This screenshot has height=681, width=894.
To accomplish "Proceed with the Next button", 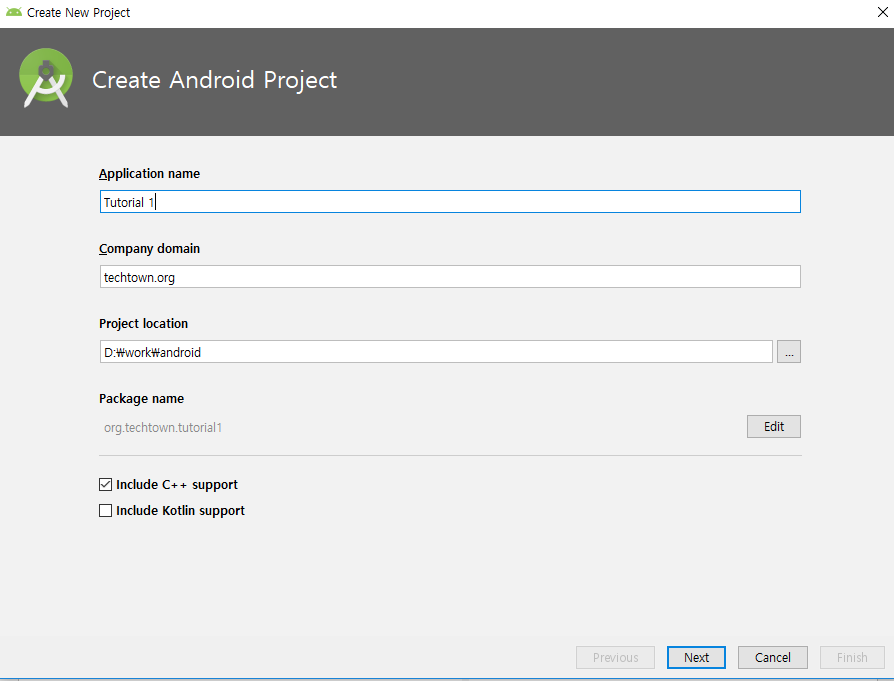I will (x=696, y=658).
